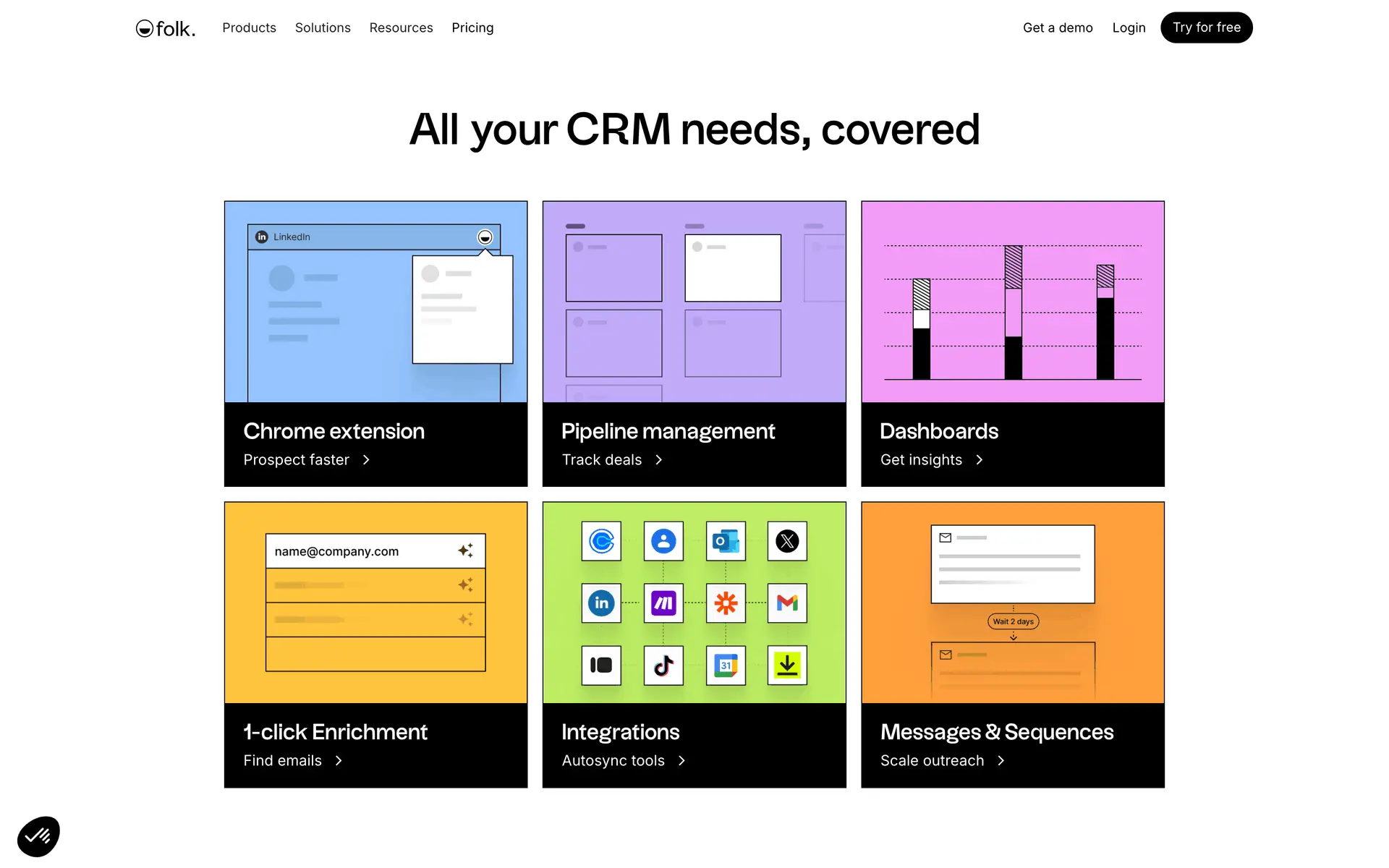
Task: Open the double-checkmark widget at bottom left
Action: pyautogui.click(x=38, y=836)
